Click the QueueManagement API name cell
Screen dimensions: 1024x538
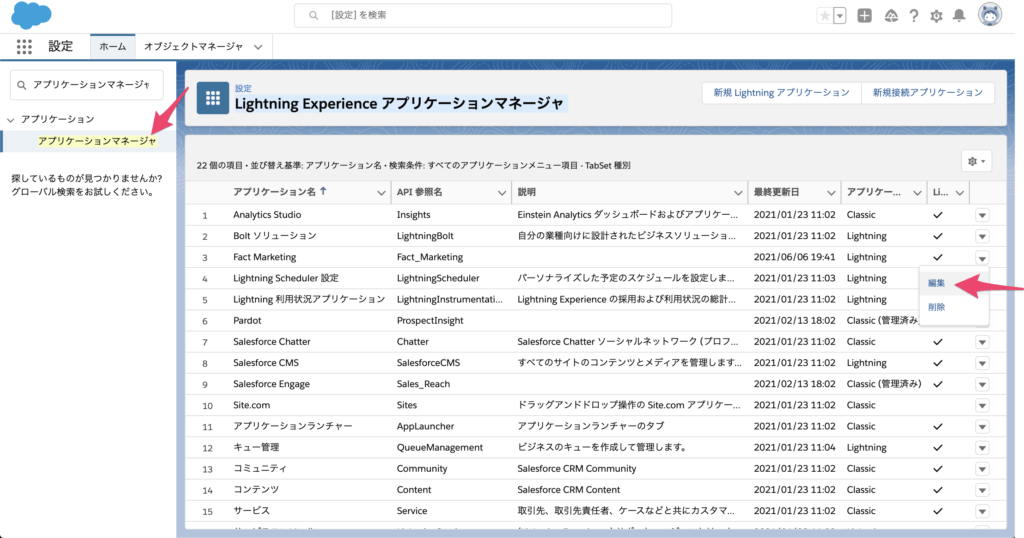point(440,447)
